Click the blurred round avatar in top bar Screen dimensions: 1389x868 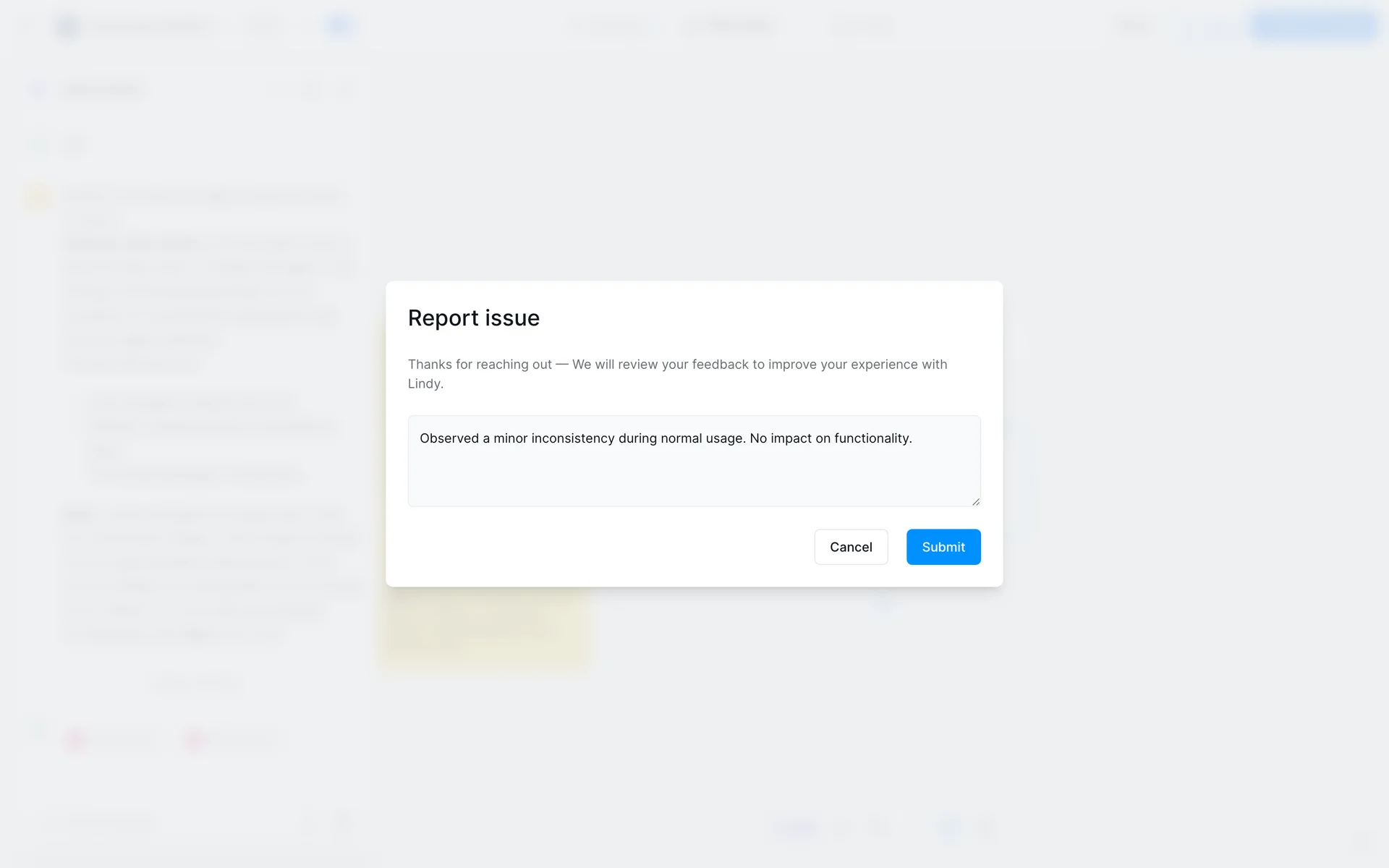coord(68,27)
